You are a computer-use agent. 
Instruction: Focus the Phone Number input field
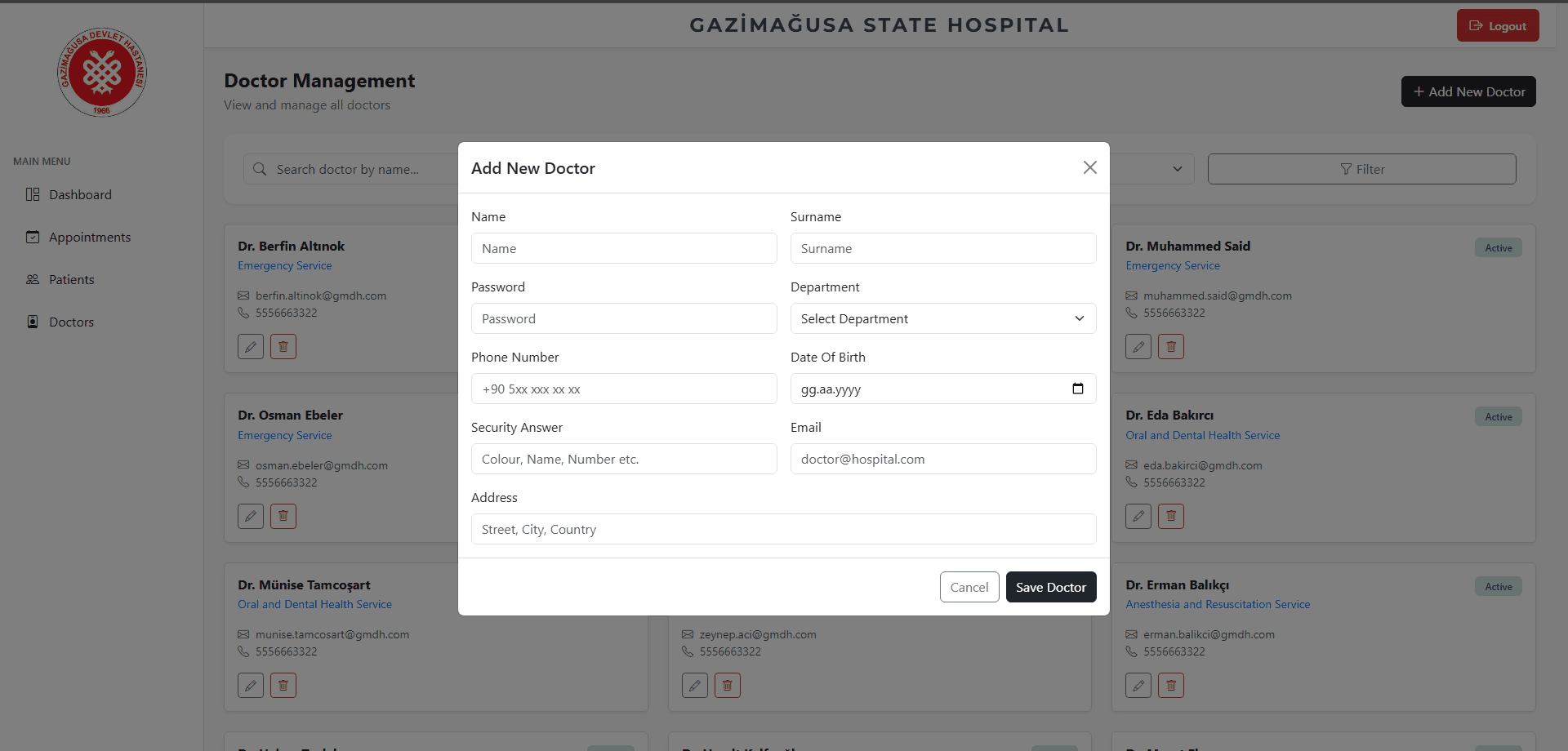(x=624, y=389)
